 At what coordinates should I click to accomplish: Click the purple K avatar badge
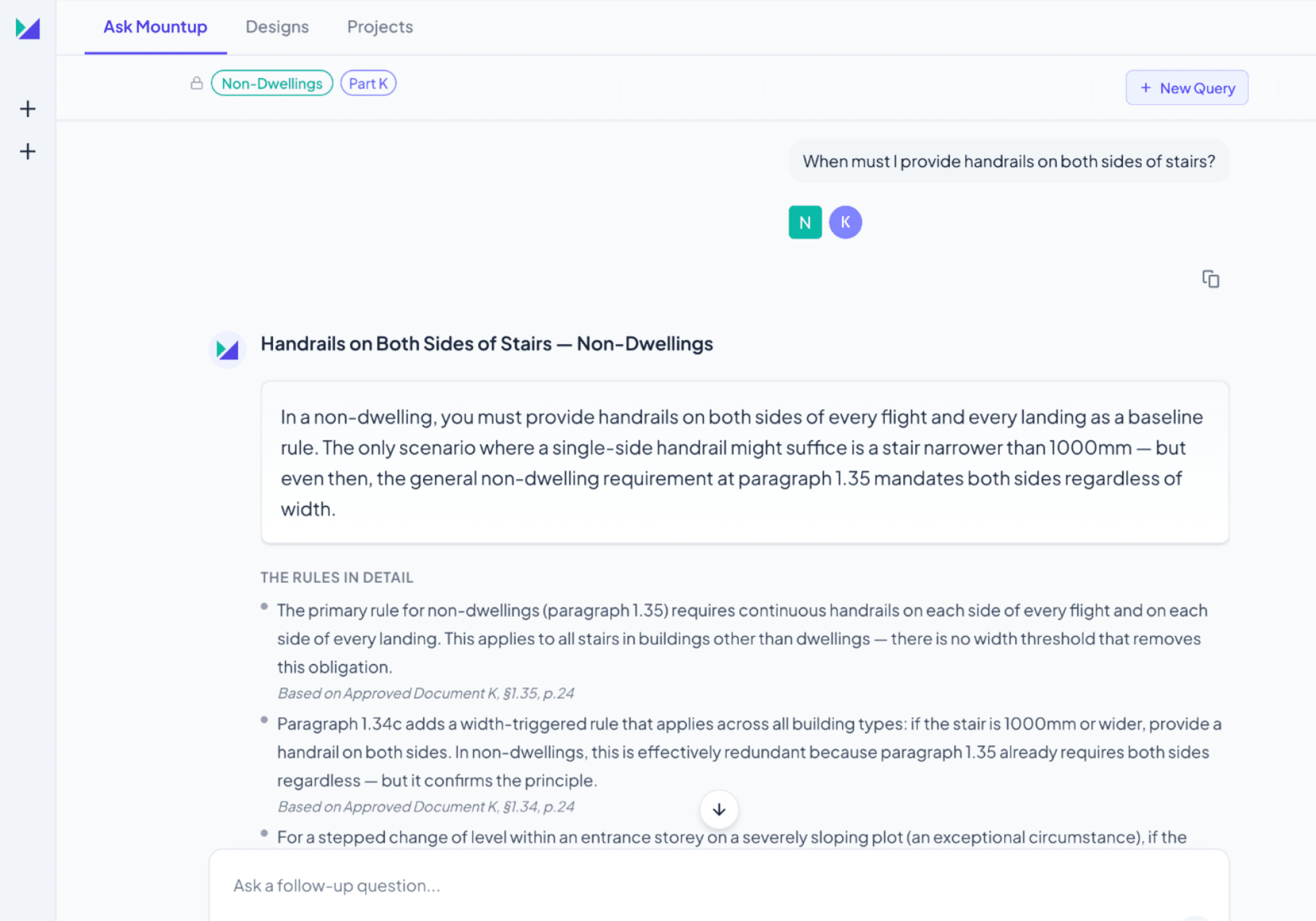(x=845, y=223)
